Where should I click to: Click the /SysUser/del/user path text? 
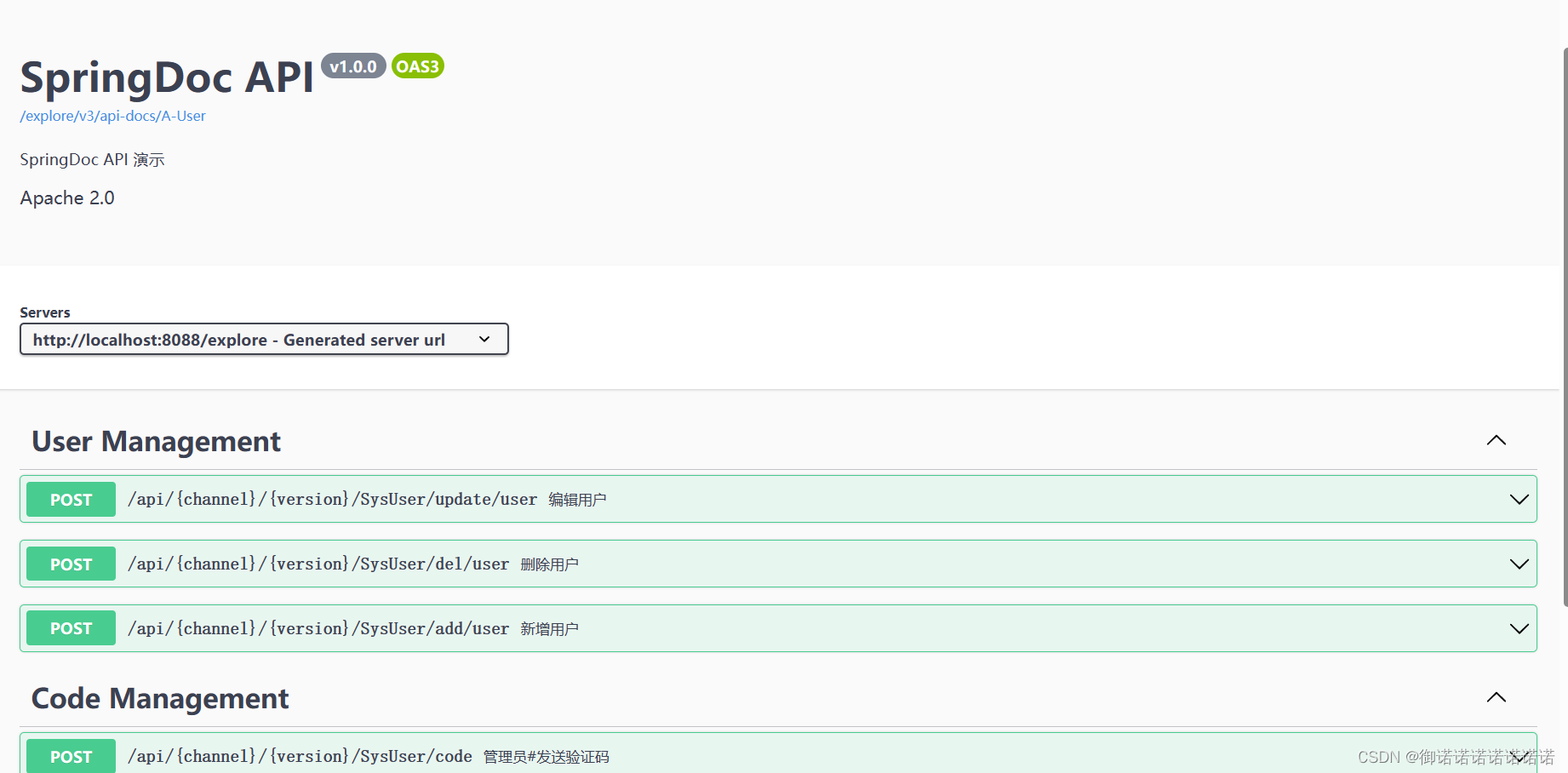click(x=318, y=564)
